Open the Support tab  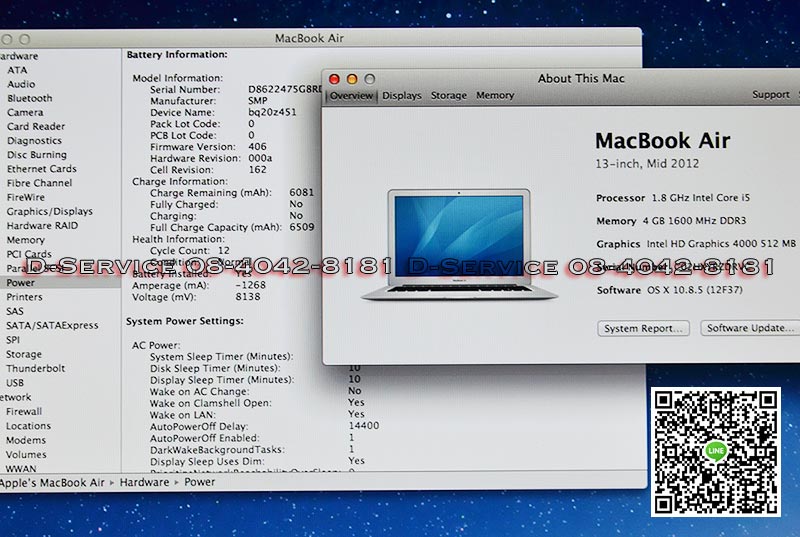click(770, 95)
